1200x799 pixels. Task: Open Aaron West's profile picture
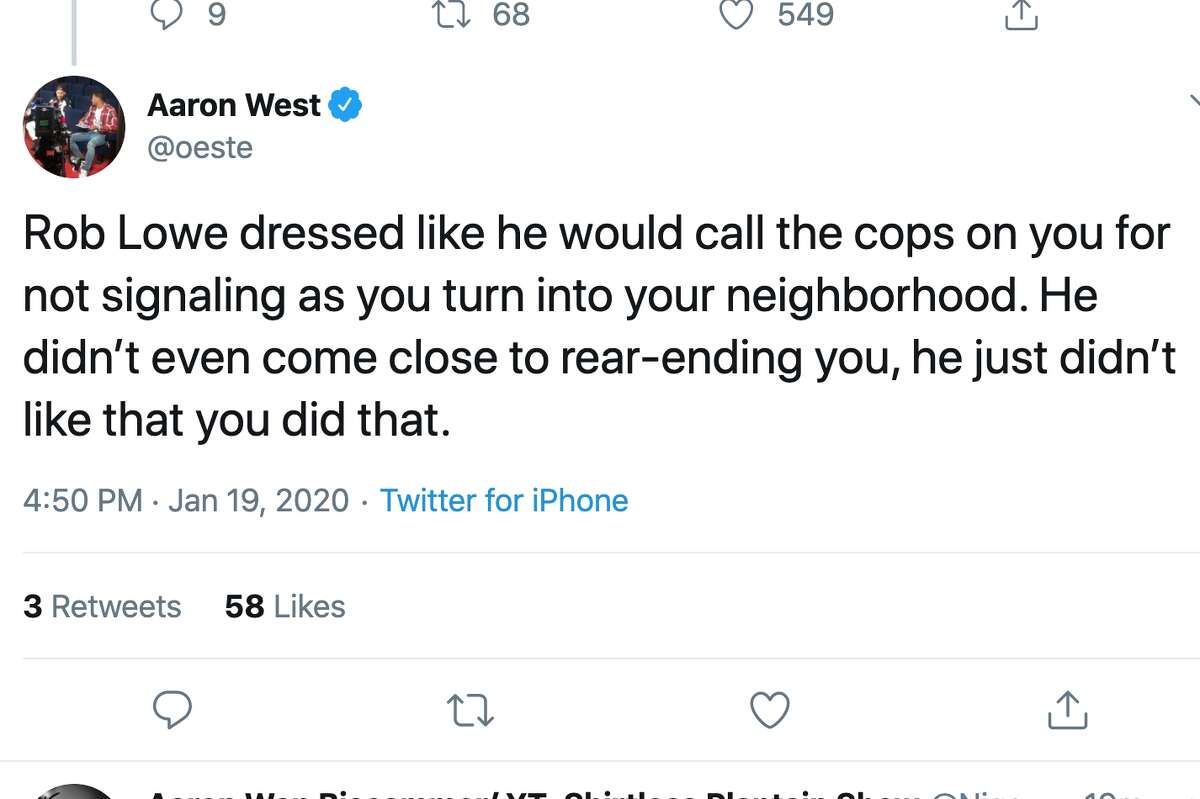point(74,127)
